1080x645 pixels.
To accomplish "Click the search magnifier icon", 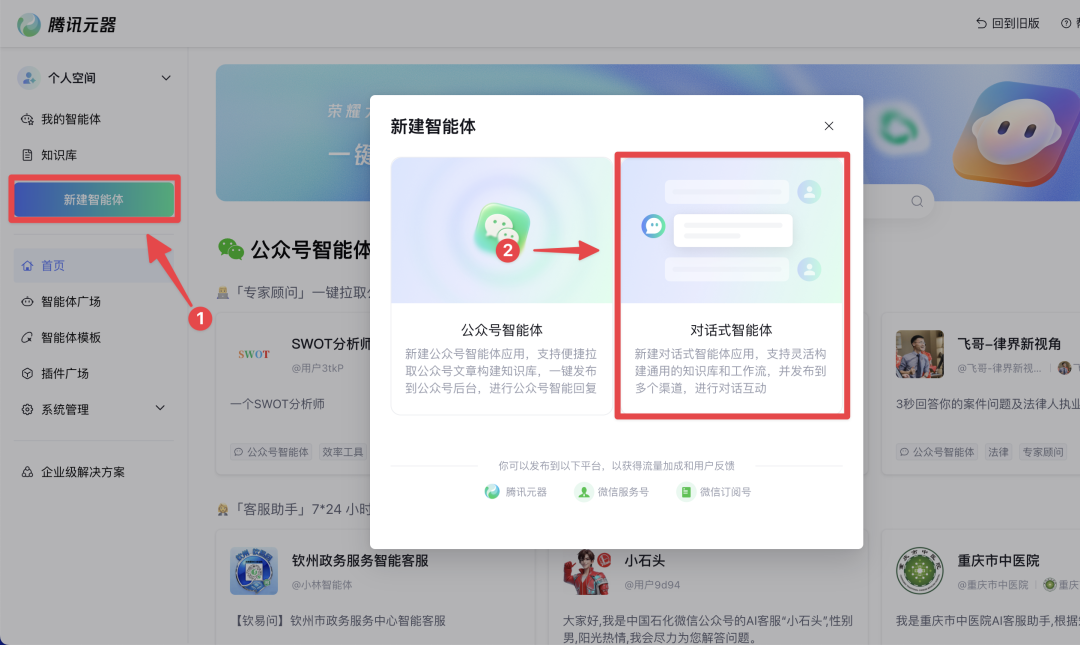I will [917, 201].
